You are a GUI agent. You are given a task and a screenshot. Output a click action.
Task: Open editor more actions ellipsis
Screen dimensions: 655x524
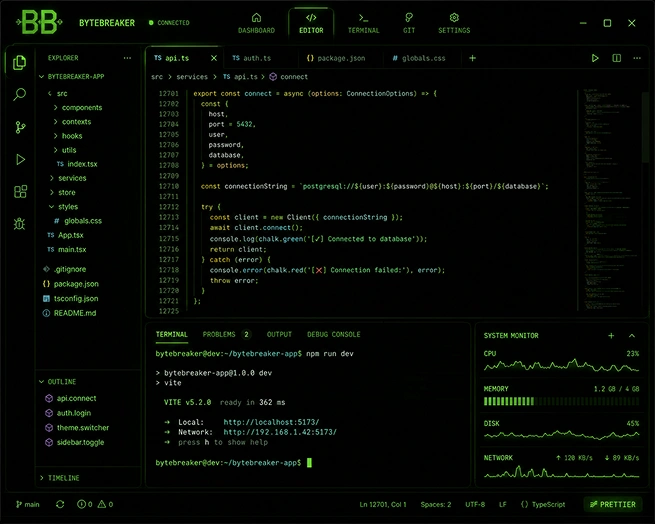click(x=637, y=58)
